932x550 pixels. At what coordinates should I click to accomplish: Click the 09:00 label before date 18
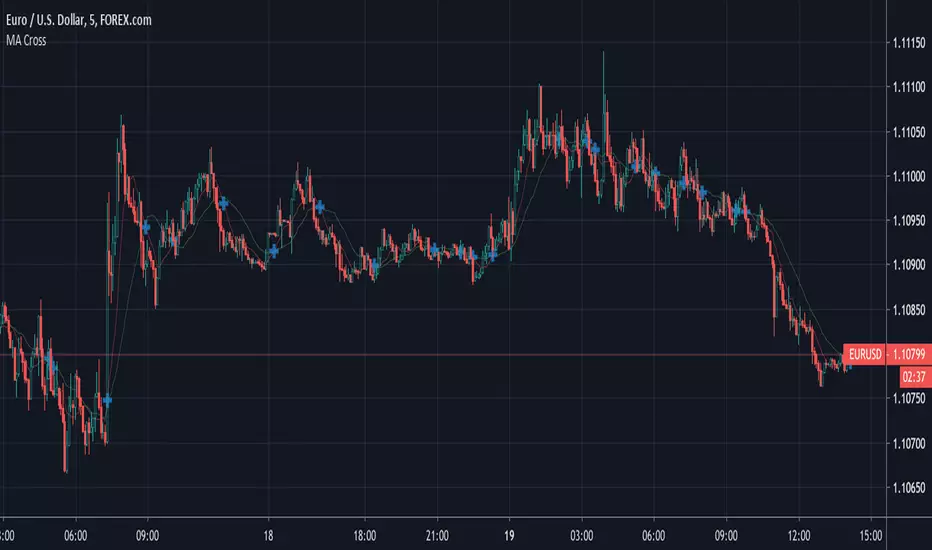[147, 536]
